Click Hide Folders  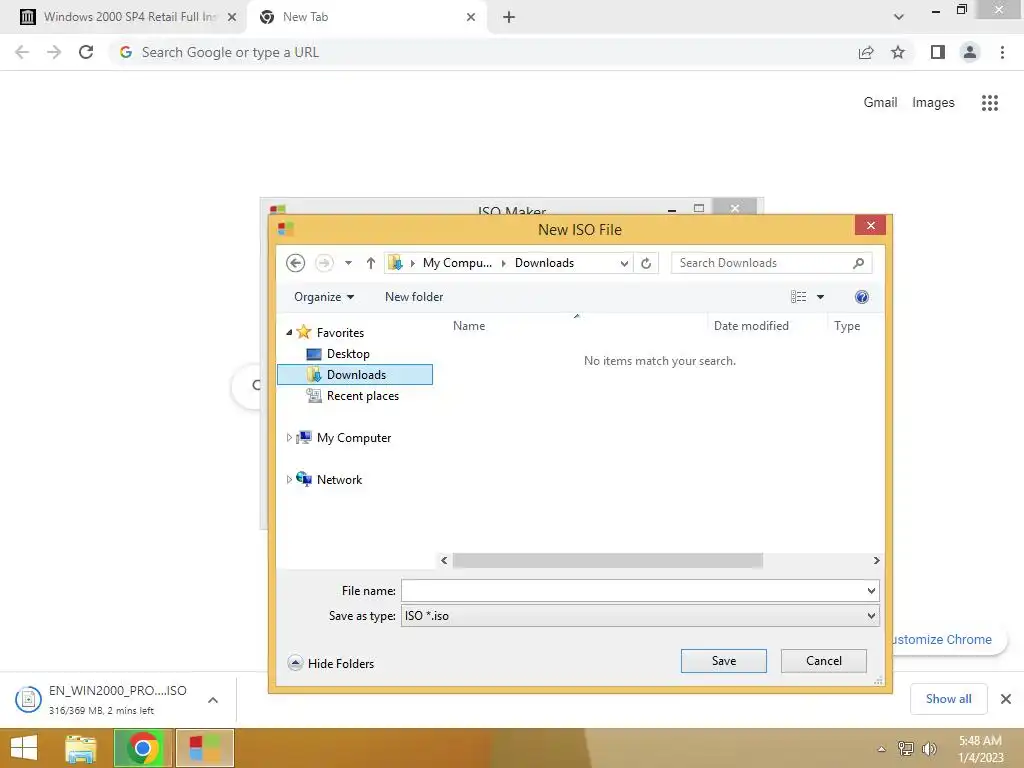(x=331, y=663)
